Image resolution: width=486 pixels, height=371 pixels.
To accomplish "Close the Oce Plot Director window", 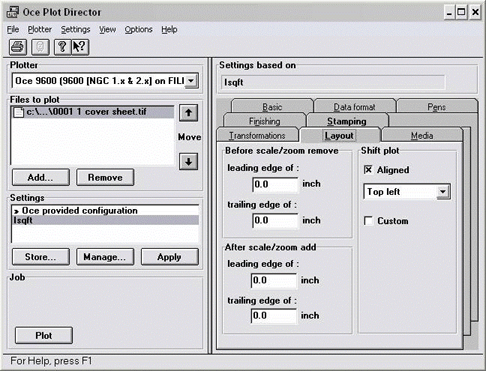I will point(475,13).
